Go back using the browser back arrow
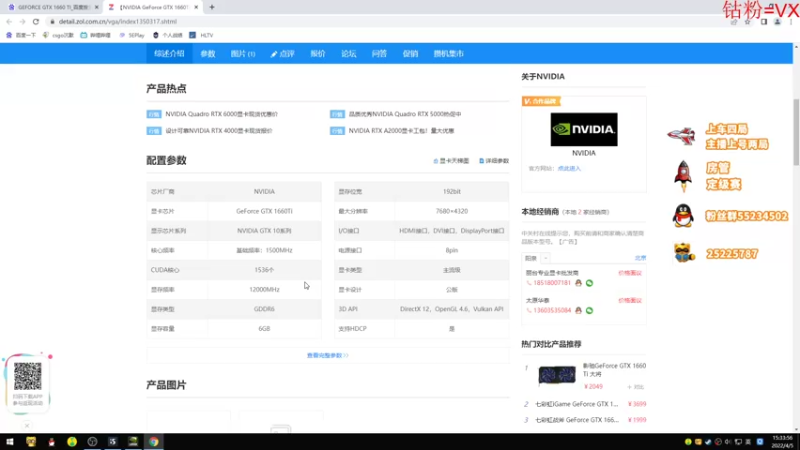800x450 pixels. pyautogui.click(x=9, y=21)
